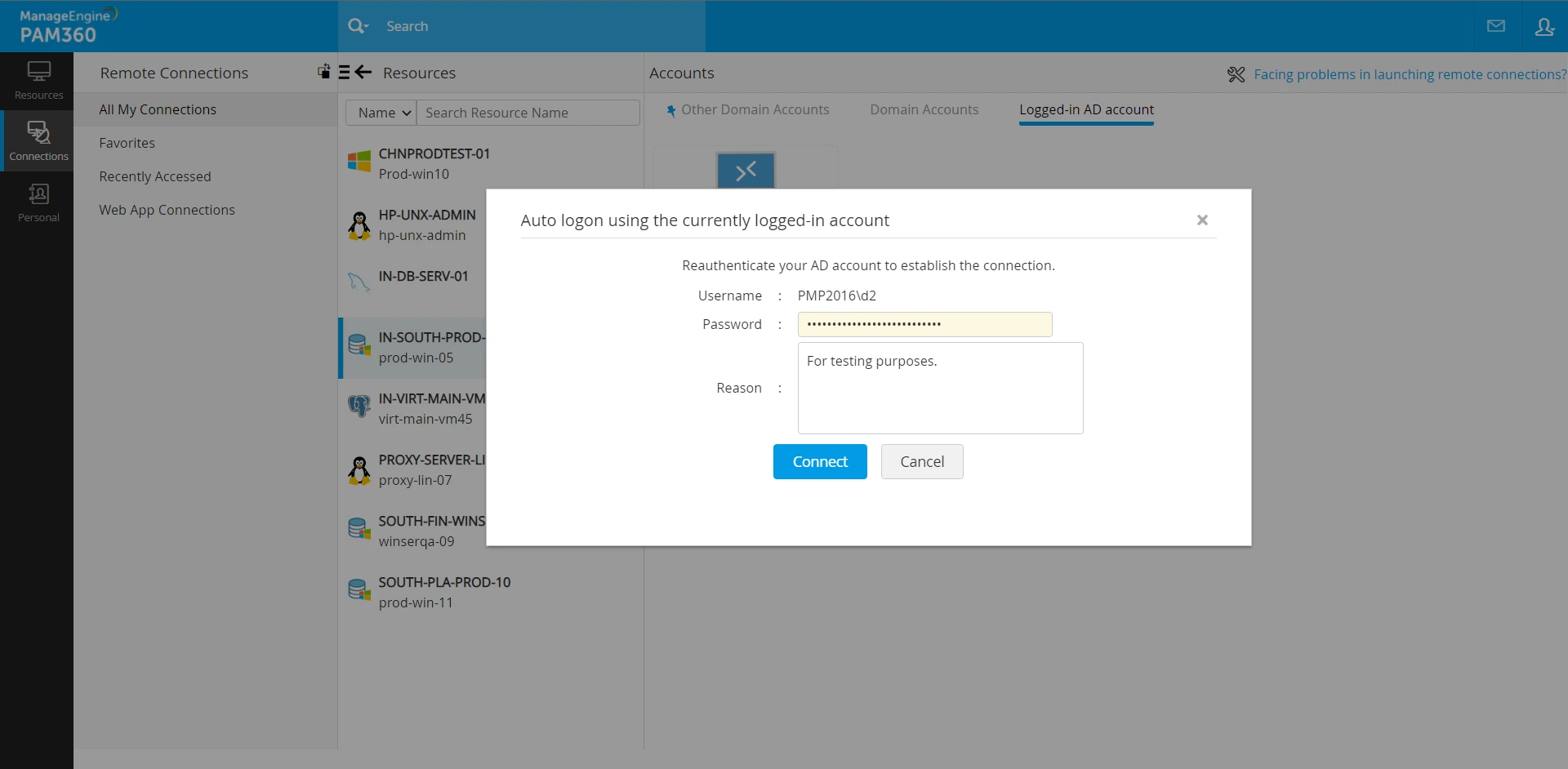Click the blue Connect button
Screen dimensions: 1568x769
820,461
